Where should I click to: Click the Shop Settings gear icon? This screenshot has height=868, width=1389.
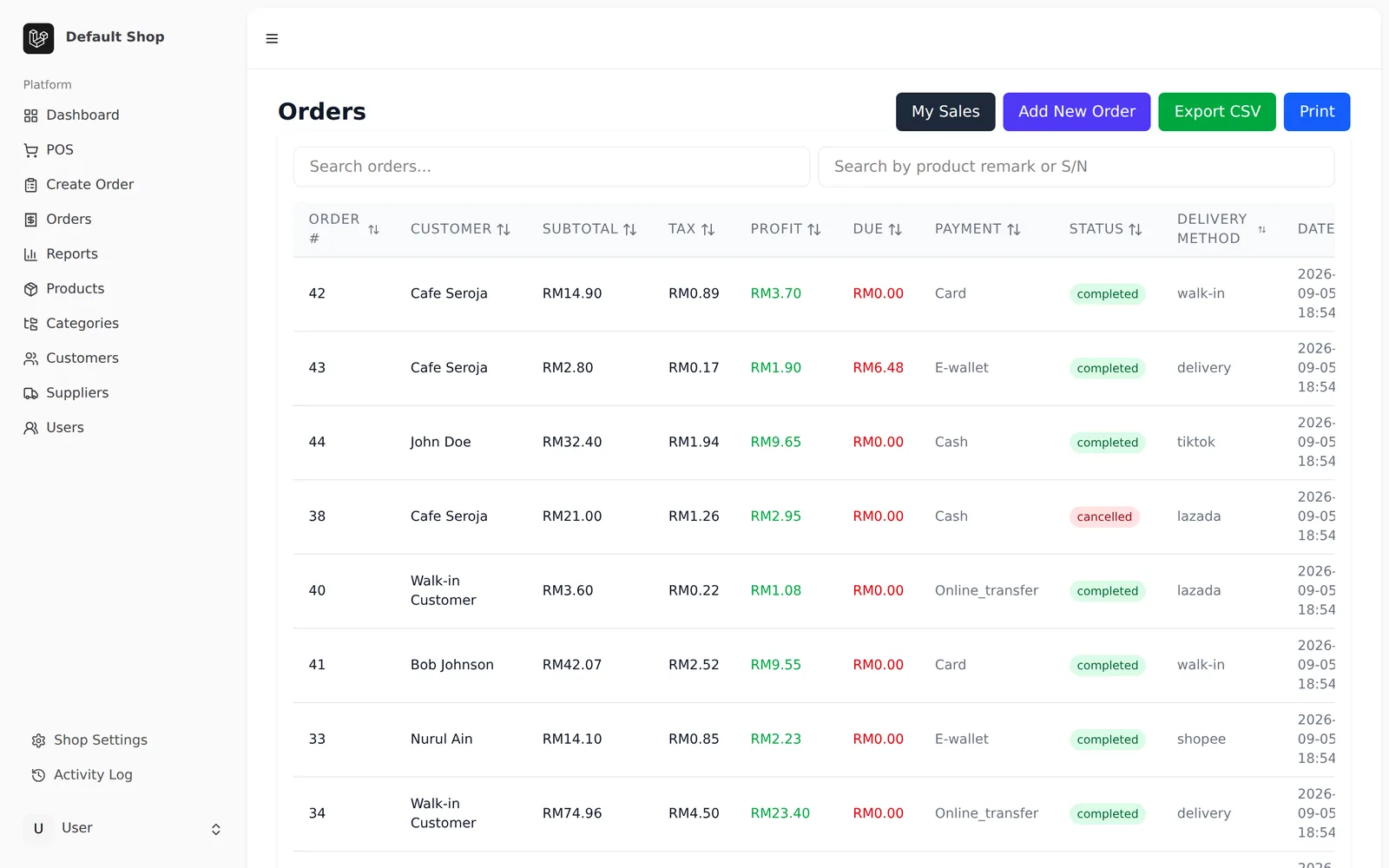(x=38, y=740)
